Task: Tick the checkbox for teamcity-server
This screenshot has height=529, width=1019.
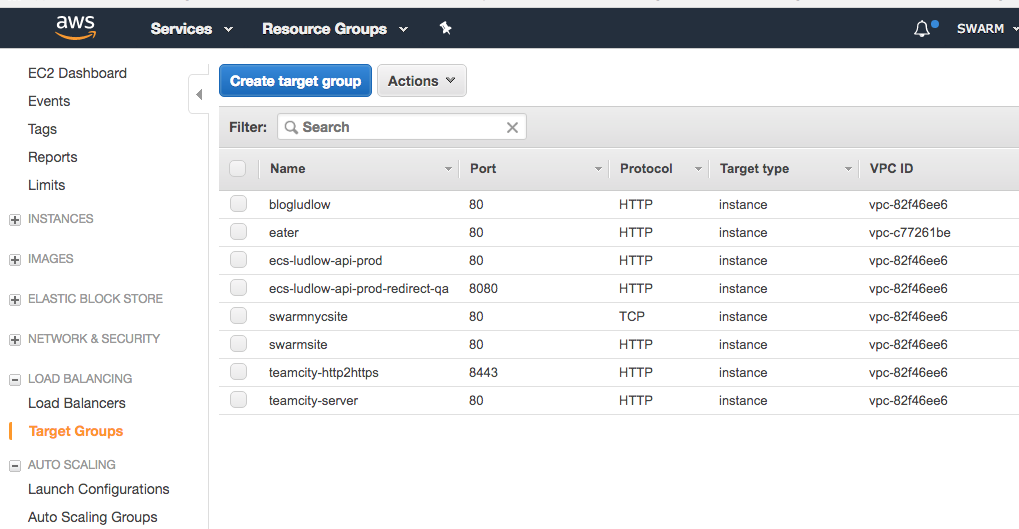Action: coord(238,400)
